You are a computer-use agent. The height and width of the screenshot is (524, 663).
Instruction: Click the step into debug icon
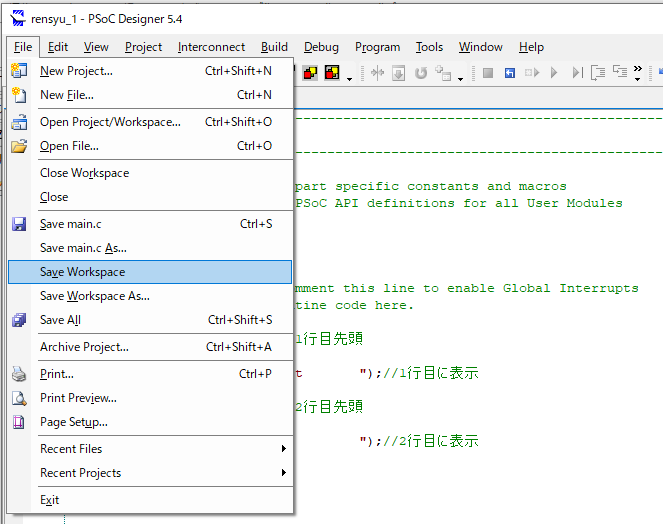point(598,73)
